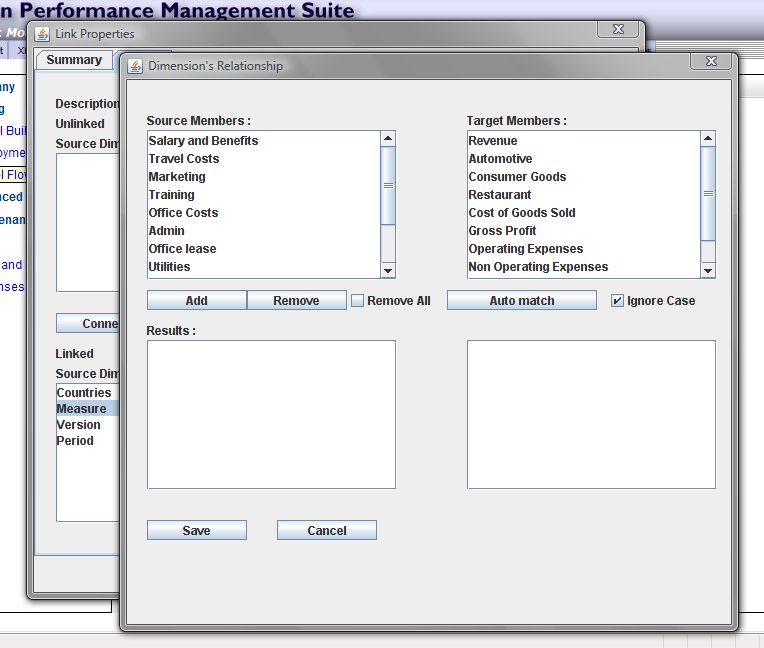Save the dimension relationship
The height and width of the screenshot is (648, 764).
(196, 531)
